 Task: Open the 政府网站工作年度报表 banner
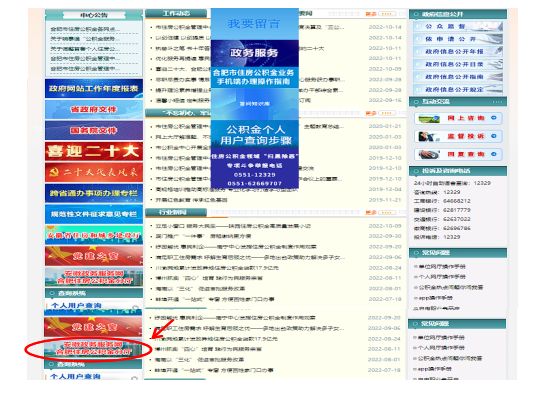pos(94,89)
